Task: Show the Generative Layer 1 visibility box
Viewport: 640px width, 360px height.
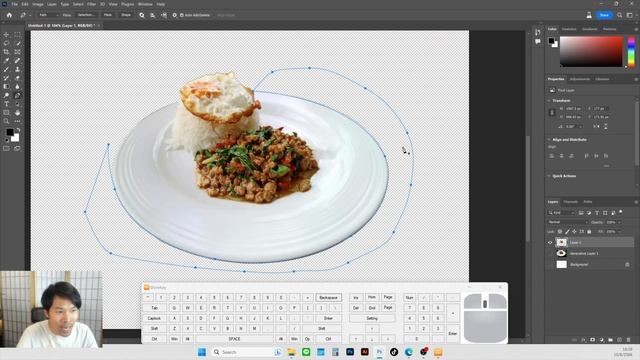Action: click(x=550, y=253)
